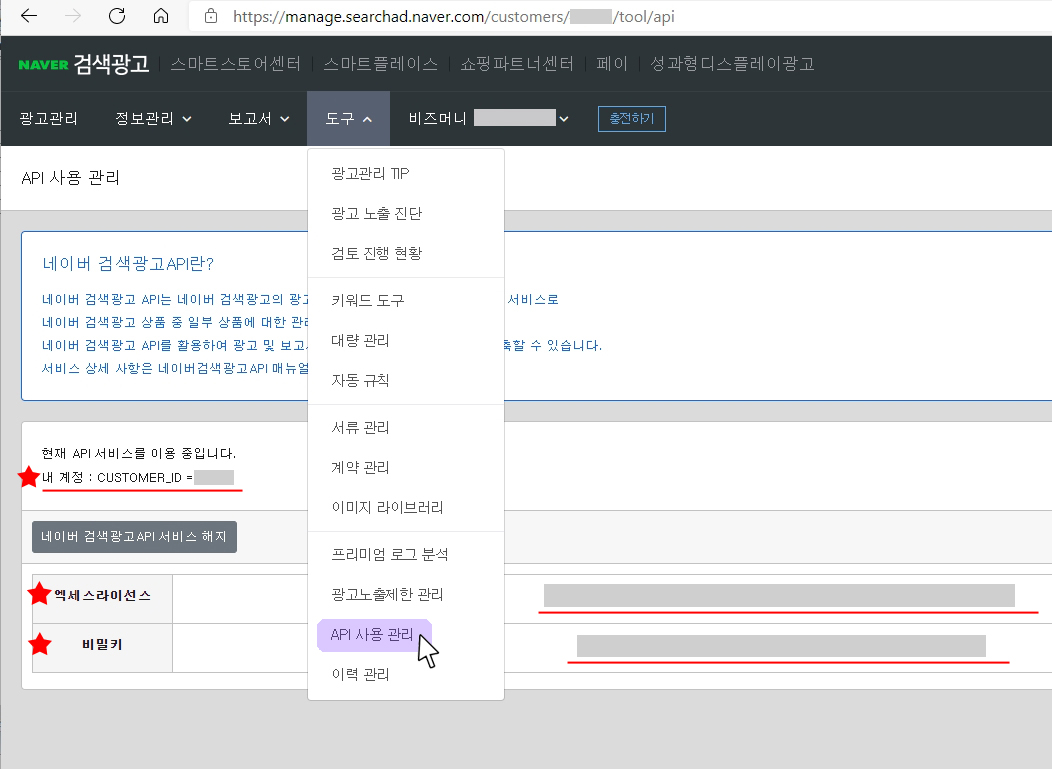Expand the 정보관리 dropdown menu

tap(154, 119)
